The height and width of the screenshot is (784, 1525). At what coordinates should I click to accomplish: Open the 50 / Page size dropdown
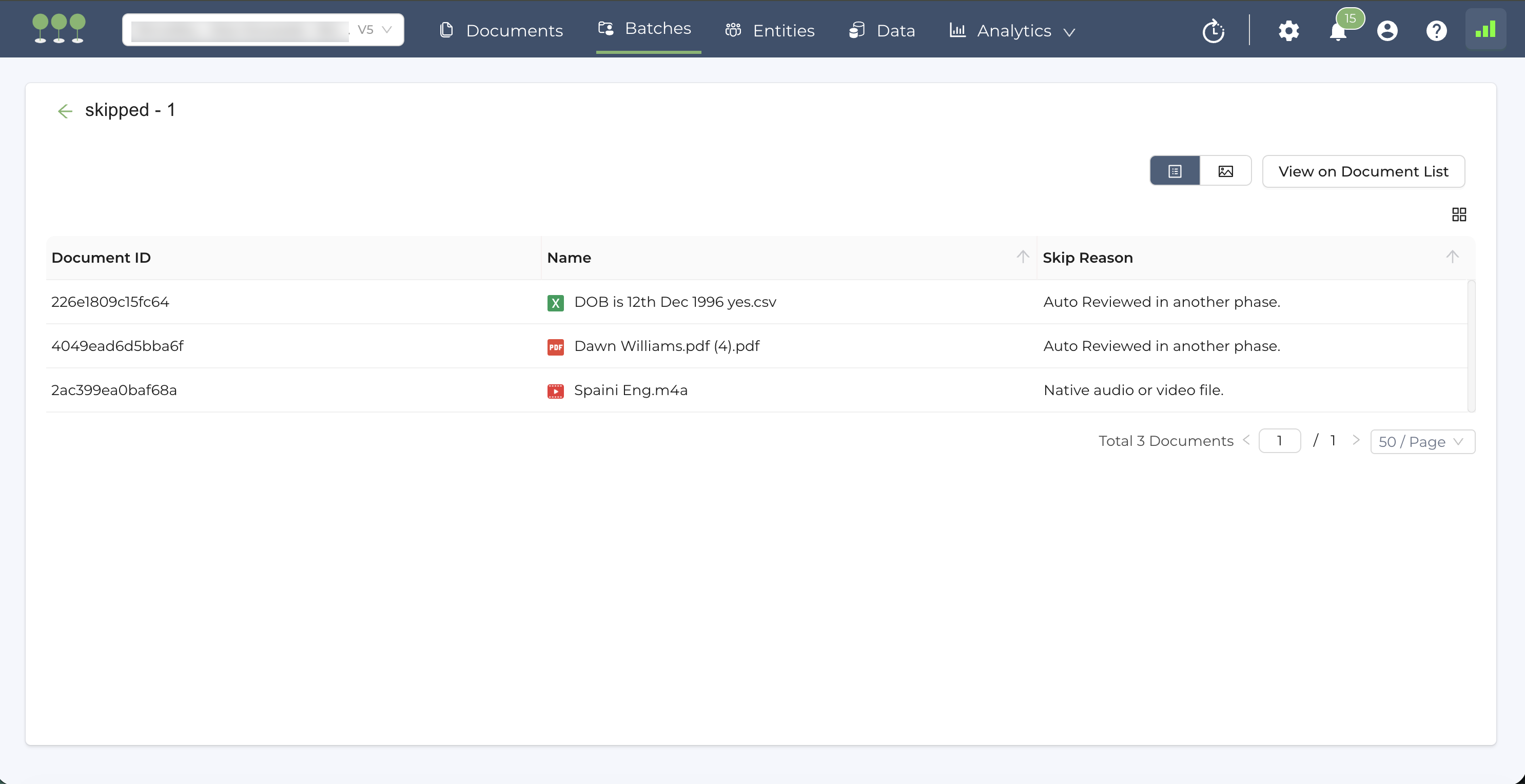1422,442
